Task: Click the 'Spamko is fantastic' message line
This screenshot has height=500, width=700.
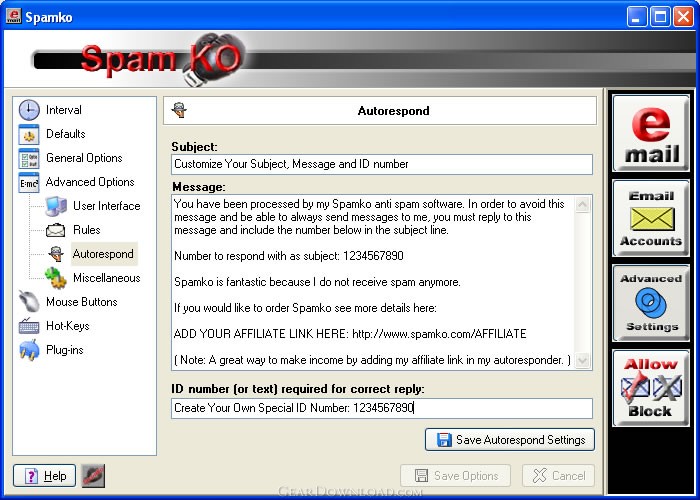Action: pos(317,282)
